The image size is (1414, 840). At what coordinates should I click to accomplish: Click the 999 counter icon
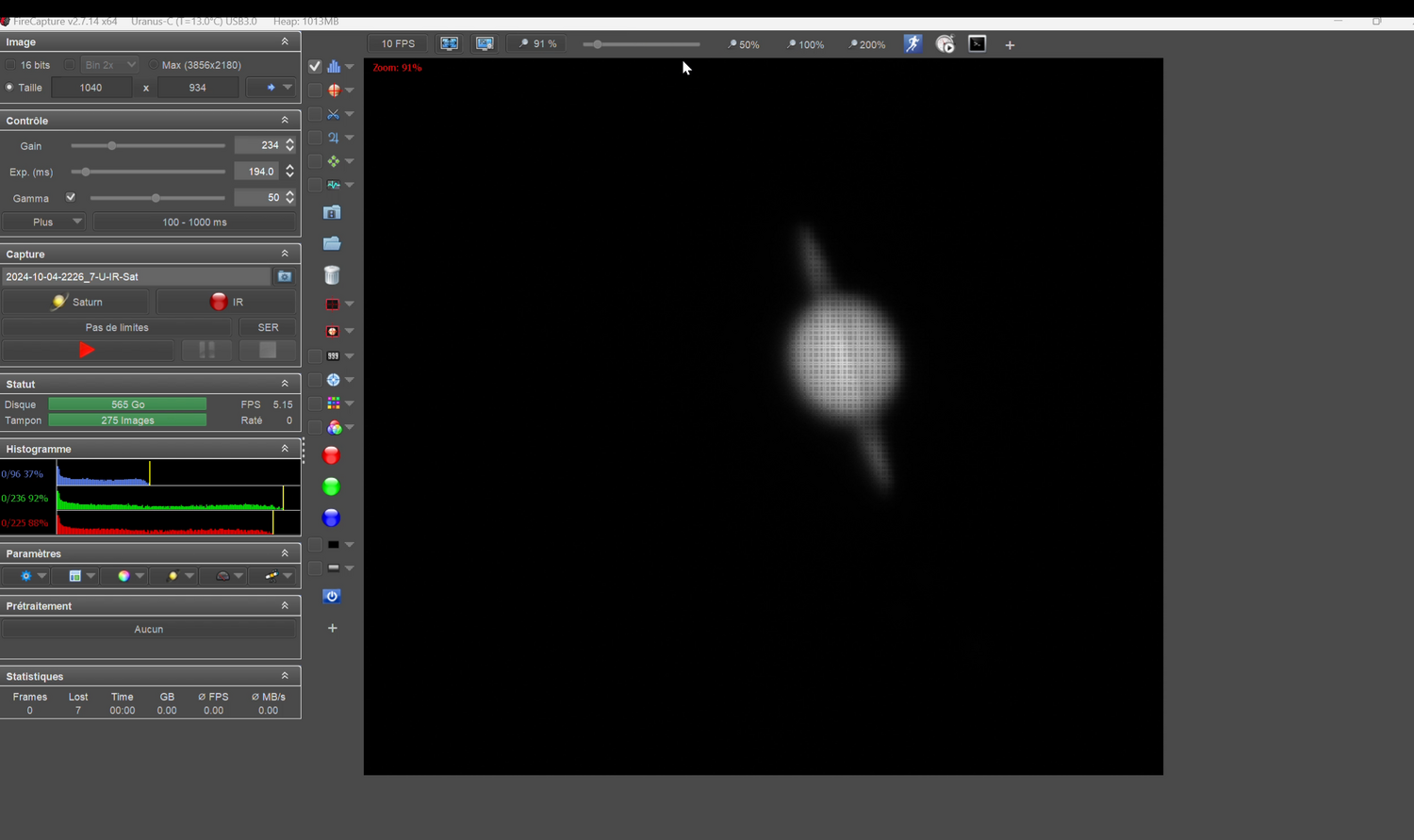pyautogui.click(x=333, y=356)
